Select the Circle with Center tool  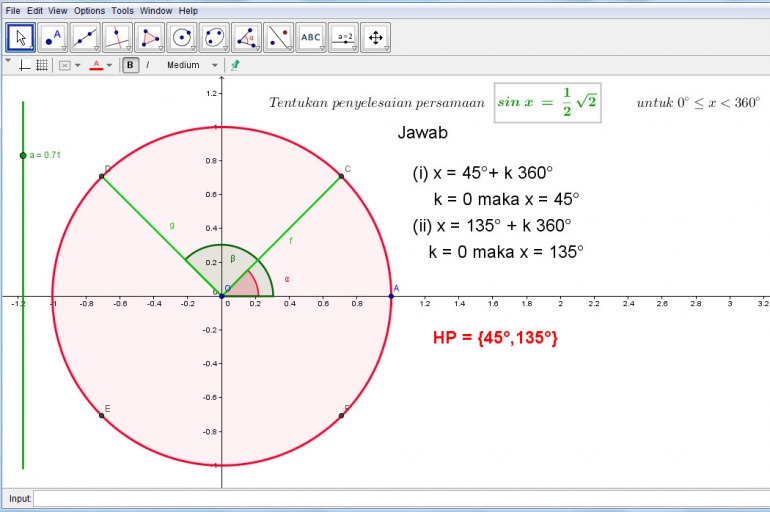pyautogui.click(x=182, y=37)
